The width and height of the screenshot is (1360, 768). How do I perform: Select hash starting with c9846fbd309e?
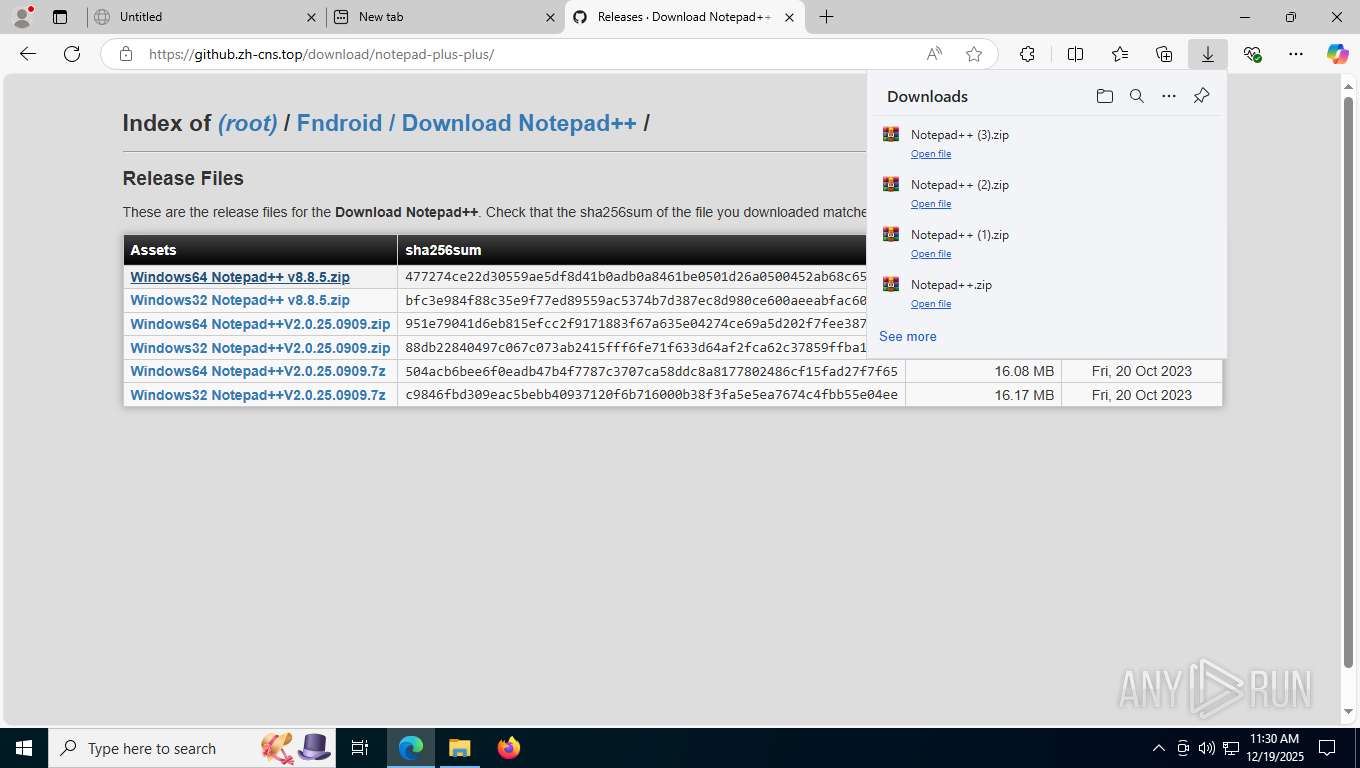tap(651, 395)
